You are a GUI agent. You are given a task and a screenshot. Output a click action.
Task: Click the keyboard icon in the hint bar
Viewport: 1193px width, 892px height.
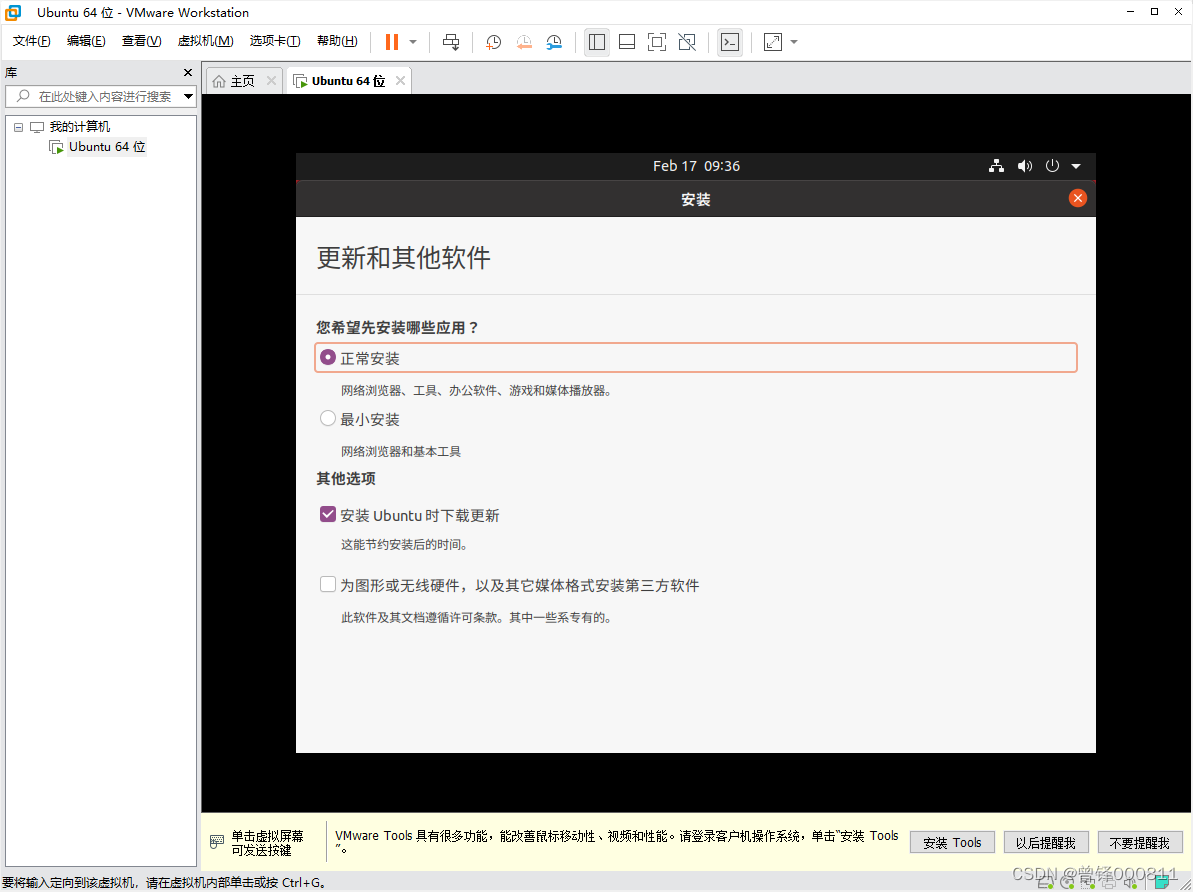pyautogui.click(x=217, y=842)
